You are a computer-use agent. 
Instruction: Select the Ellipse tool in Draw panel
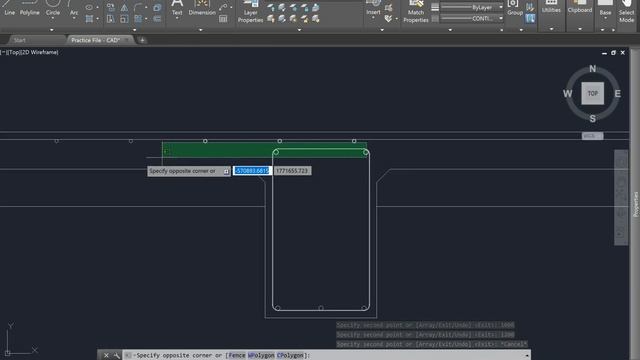(x=89, y=7)
